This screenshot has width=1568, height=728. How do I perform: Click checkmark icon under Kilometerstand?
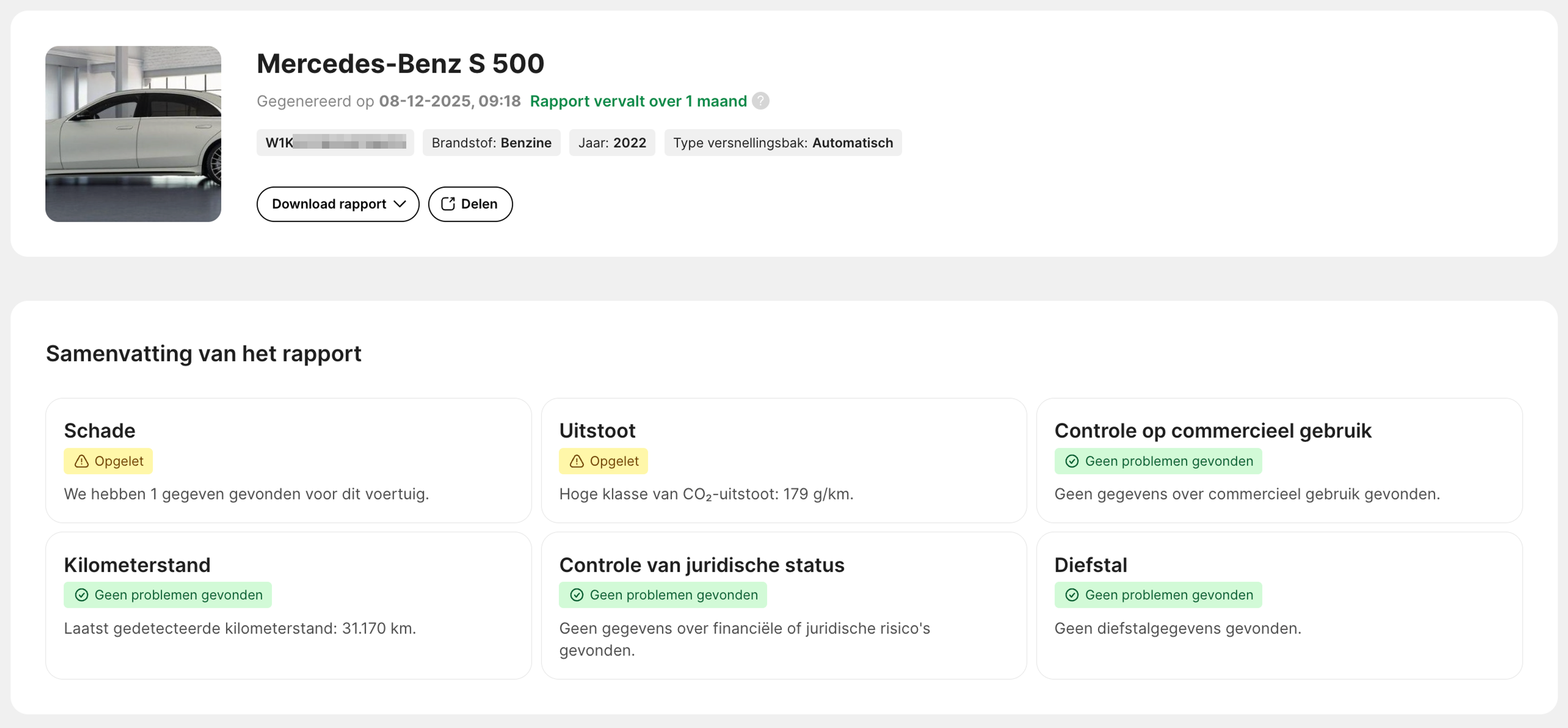pos(82,594)
